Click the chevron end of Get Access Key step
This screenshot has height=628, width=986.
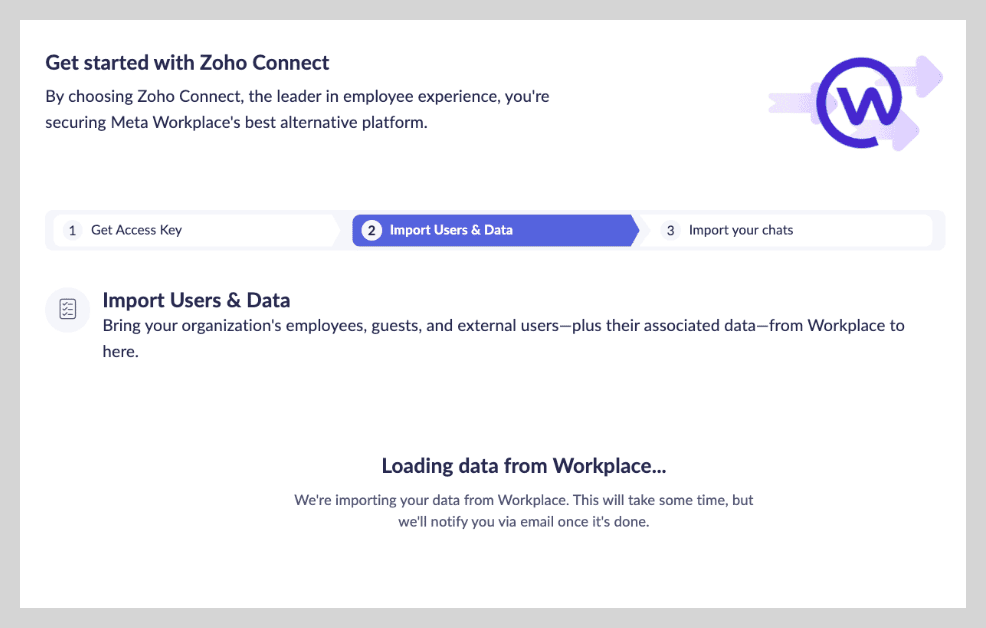(333, 230)
